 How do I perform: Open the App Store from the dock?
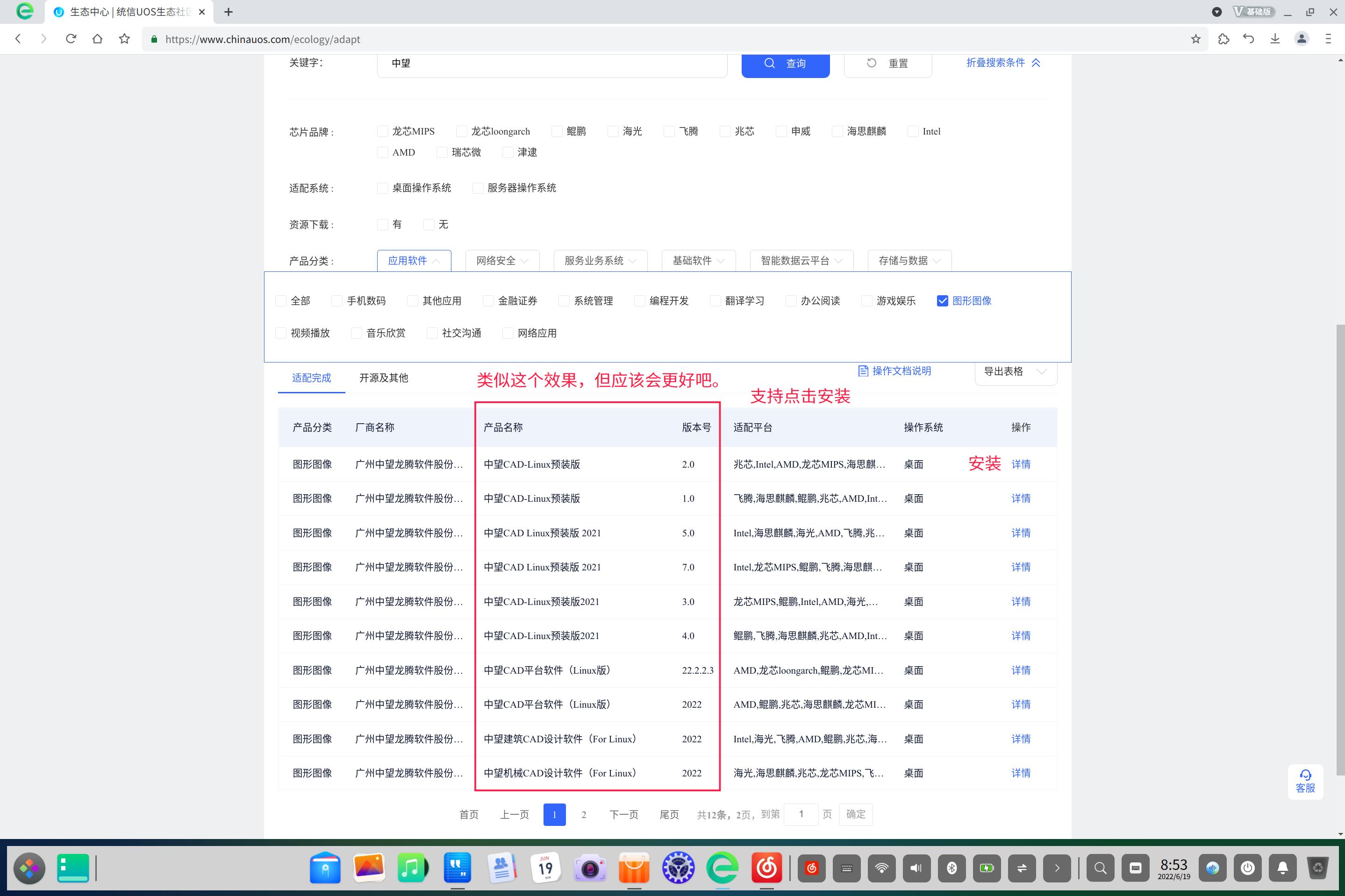coord(633,868)
